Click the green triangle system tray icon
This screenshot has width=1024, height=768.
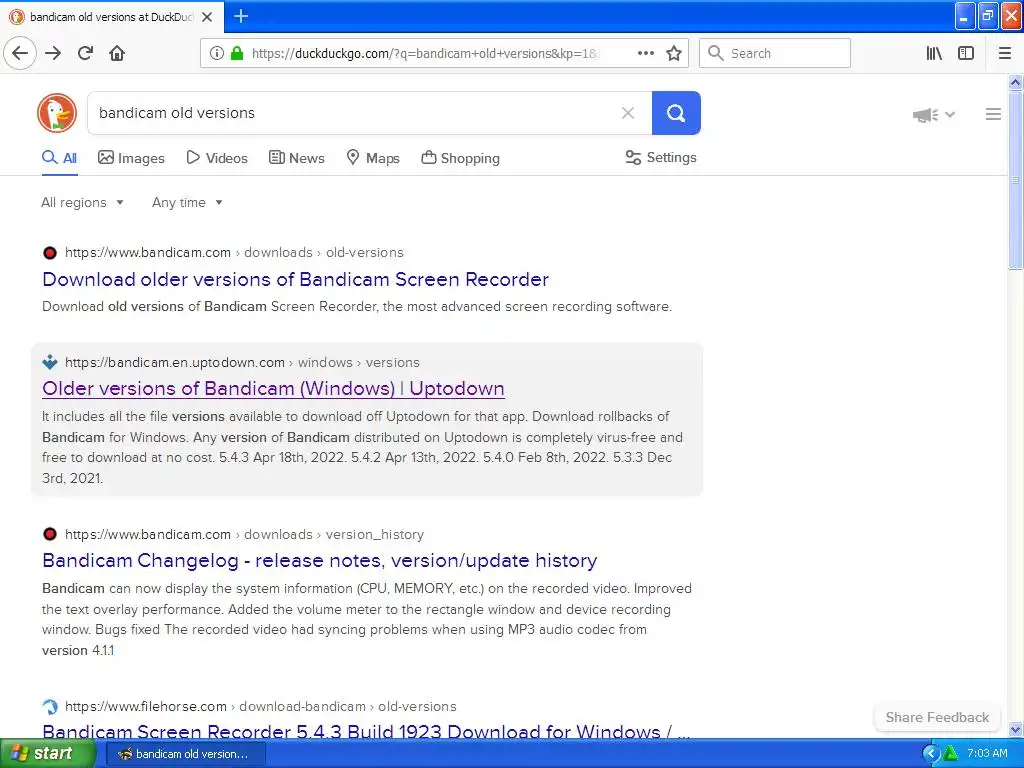(x=951, y=753)
